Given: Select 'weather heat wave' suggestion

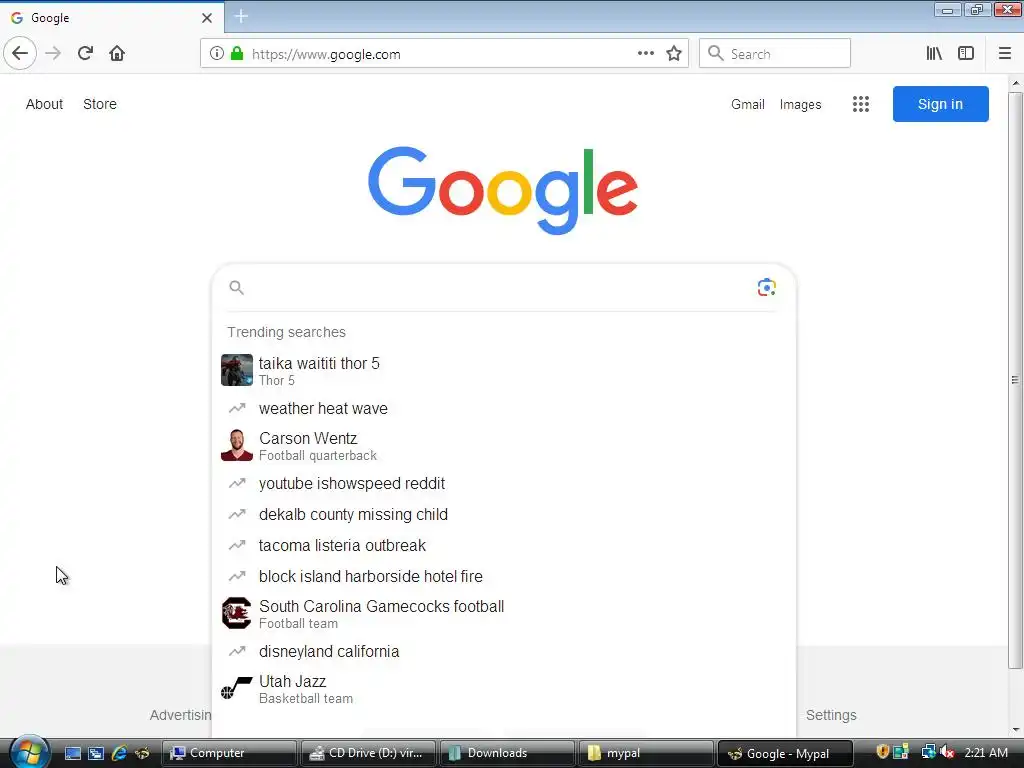Looking at the screenshot, I should 504,408.
